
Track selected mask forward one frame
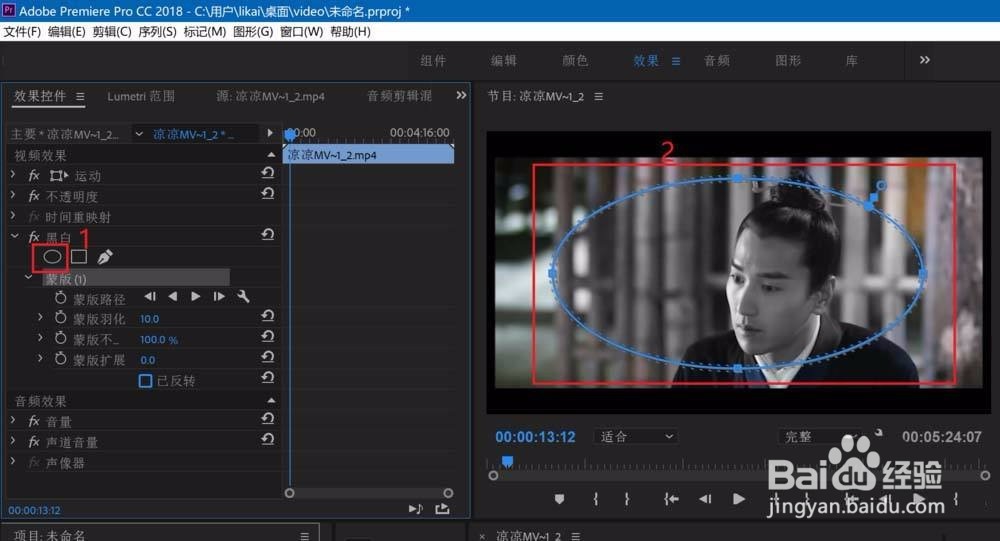pos(219,296)
